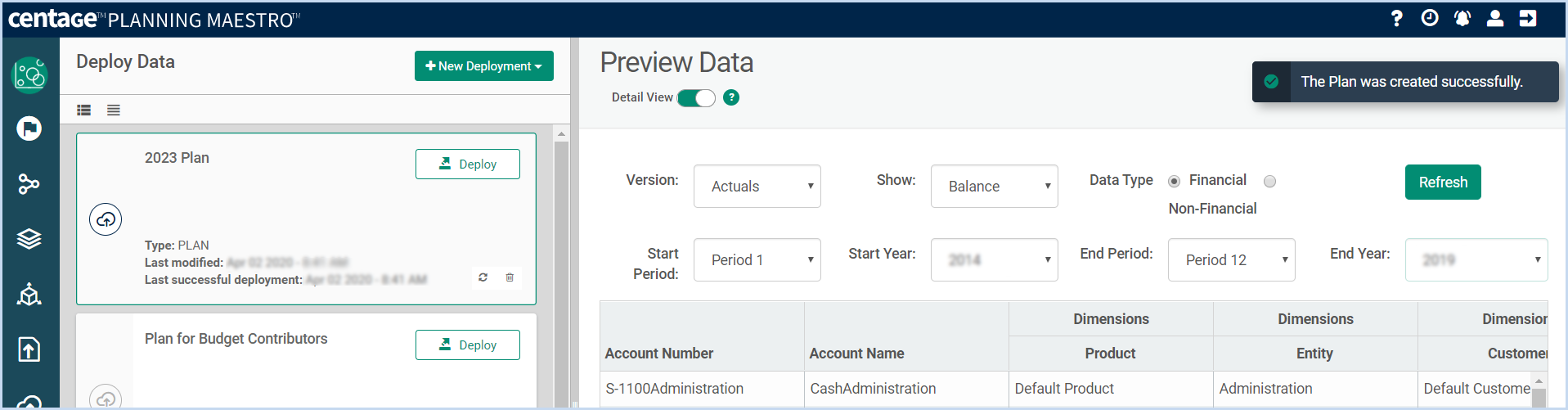The height and width of the screenshot is (410, 1568).
Task: Click the green help icon beside Detail View
Action: pyautogui.click(x=731, y=97)
